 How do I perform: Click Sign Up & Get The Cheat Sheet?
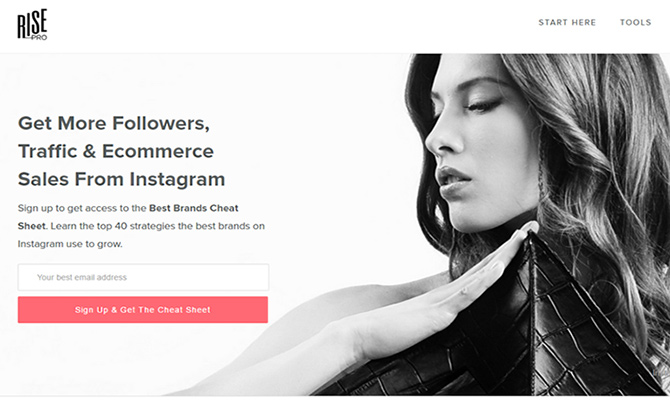(143, 310)
